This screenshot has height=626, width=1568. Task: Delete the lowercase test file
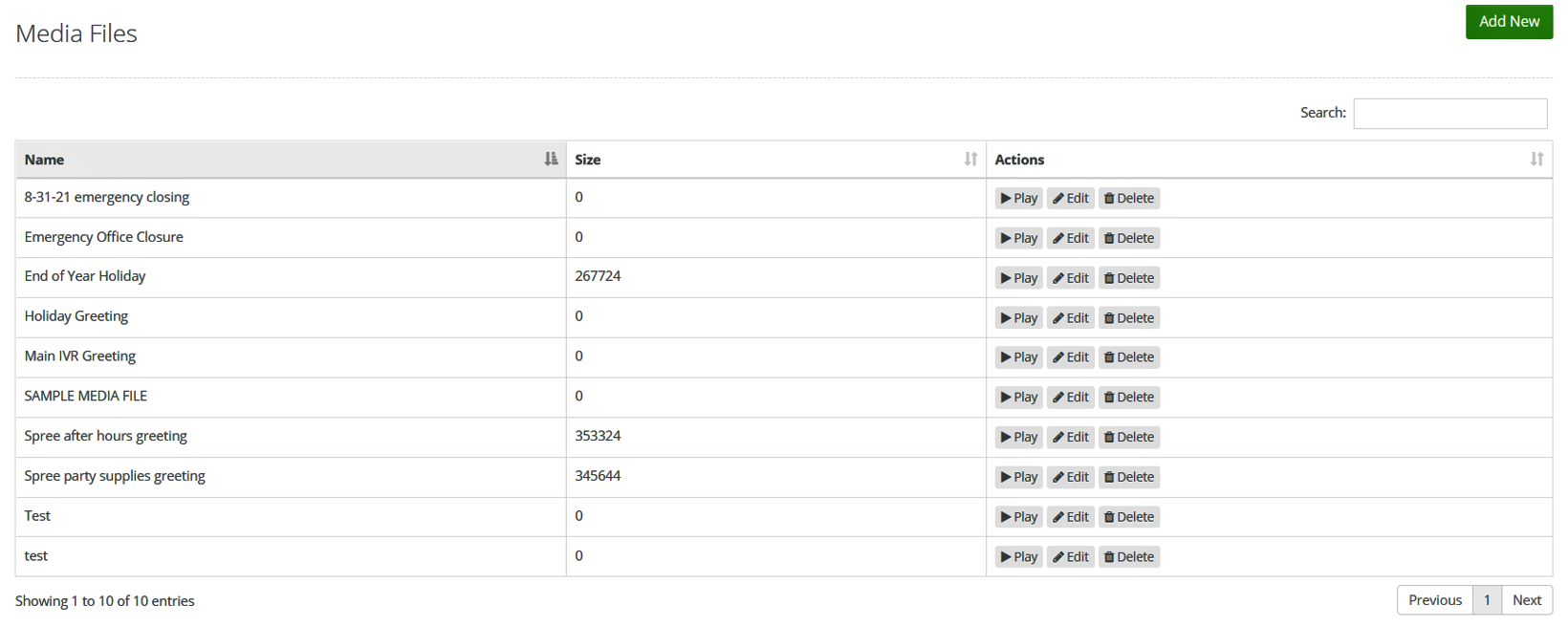click(x=1128, y=557)
